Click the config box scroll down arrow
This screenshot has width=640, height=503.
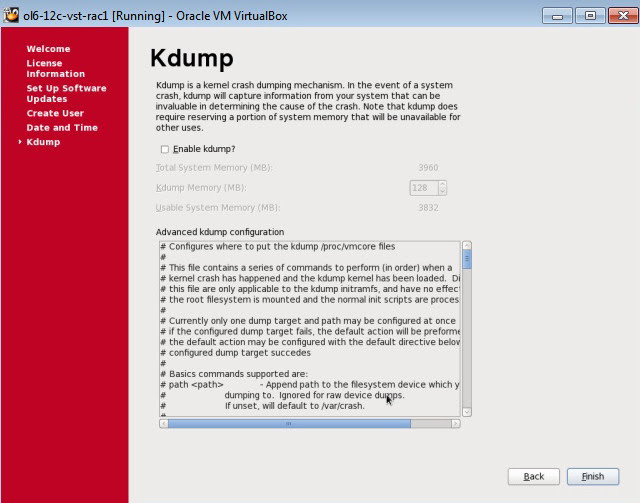[467, 412]
